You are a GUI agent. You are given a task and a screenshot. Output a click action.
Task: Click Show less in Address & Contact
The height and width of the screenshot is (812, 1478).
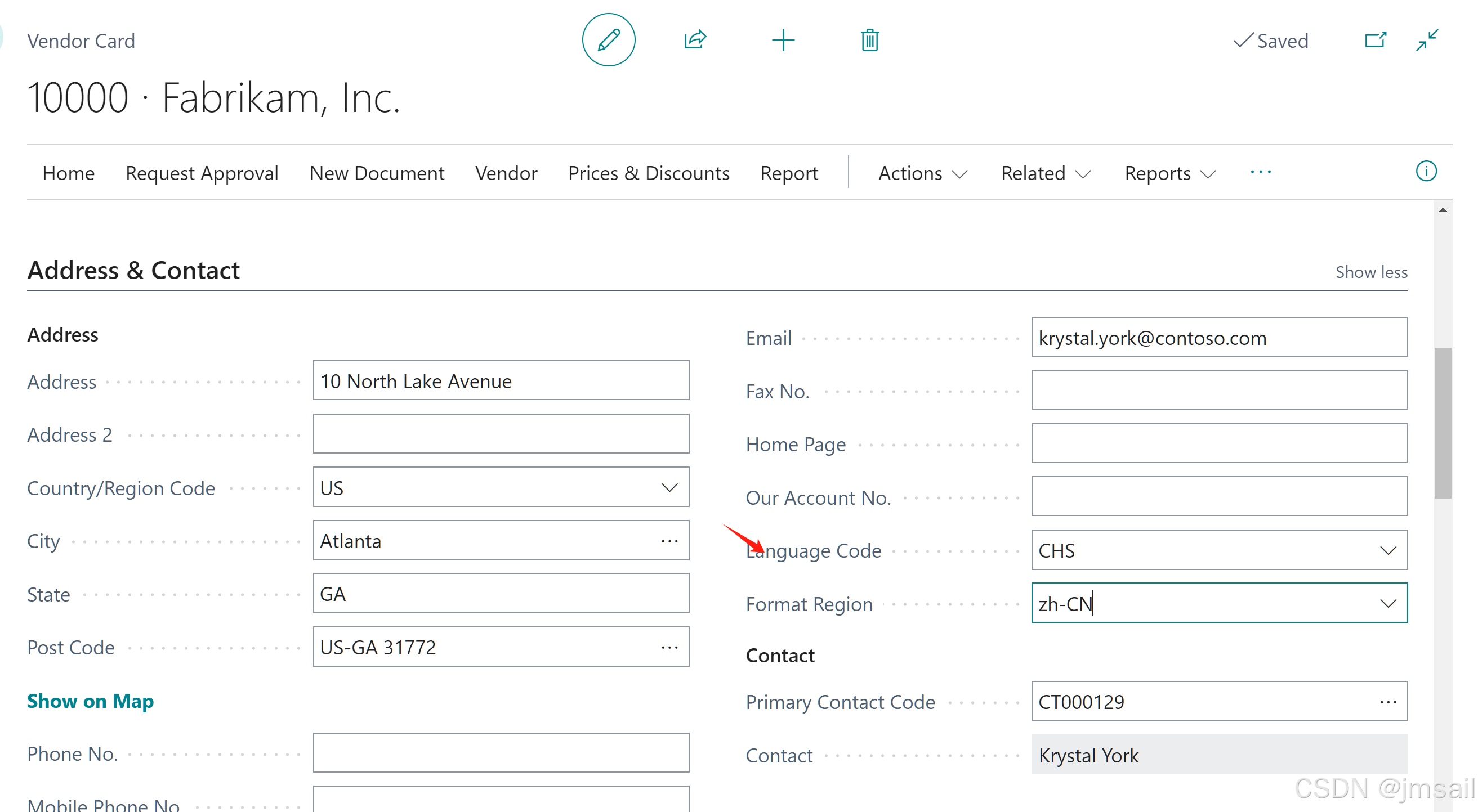click(1370, 272)
